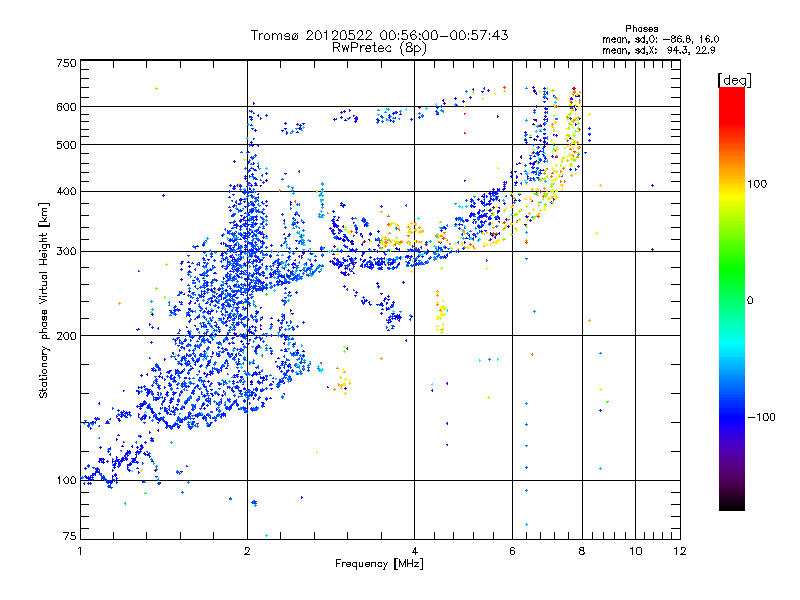This screenshot has height=600, width=800.
Task: Click the 'Phases' header text
Action: [642, 29]
